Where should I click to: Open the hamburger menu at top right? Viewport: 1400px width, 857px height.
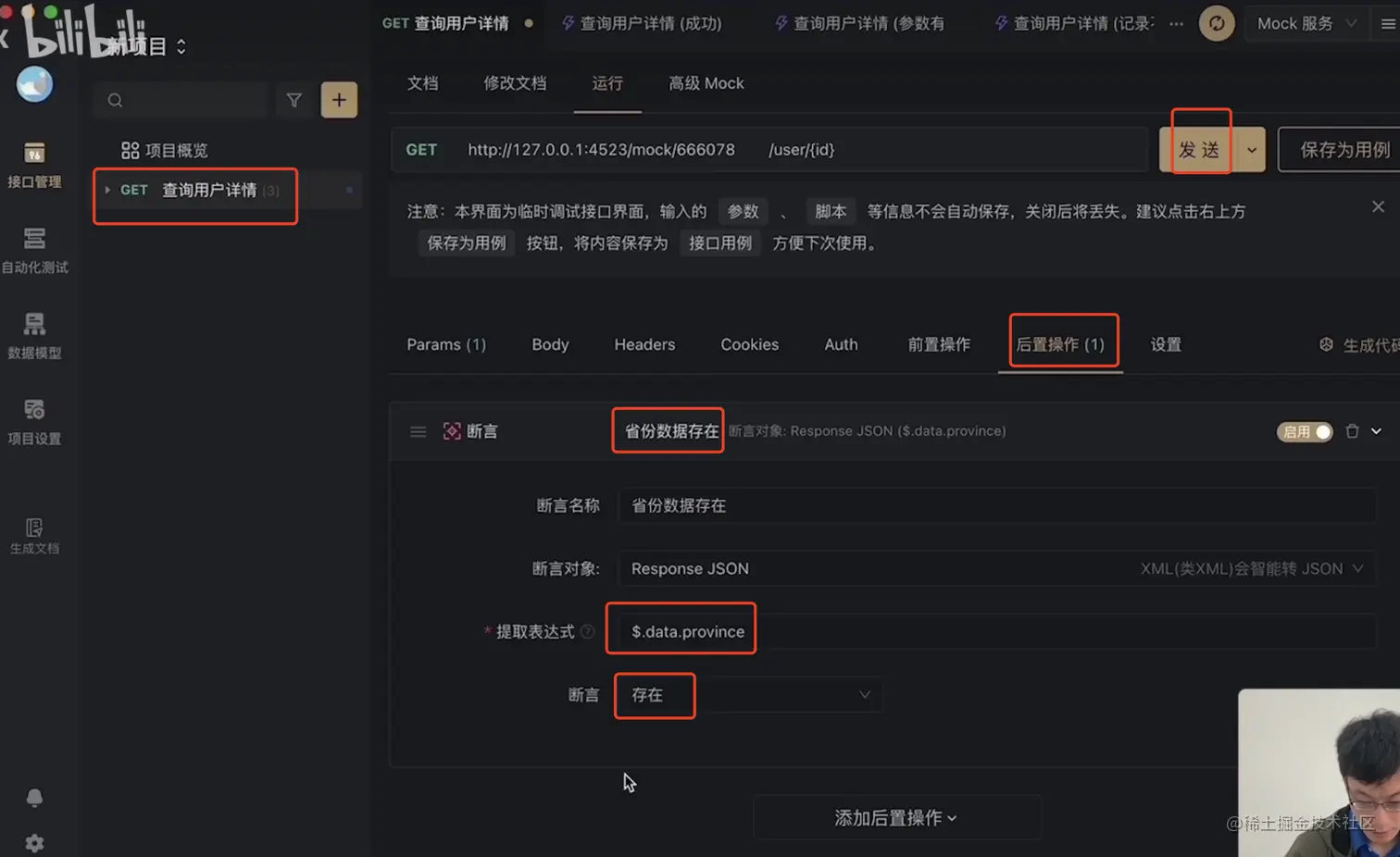pyautogui.click(x=1388, y=24)
